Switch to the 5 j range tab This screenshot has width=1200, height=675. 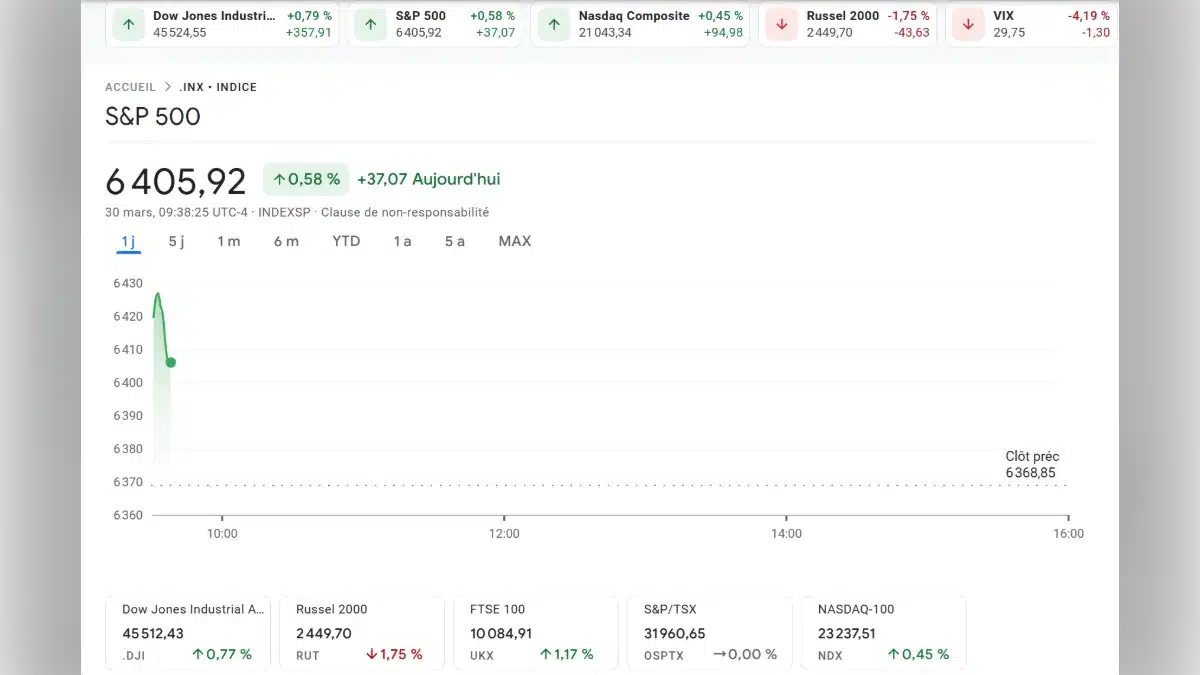pos(177,241)
